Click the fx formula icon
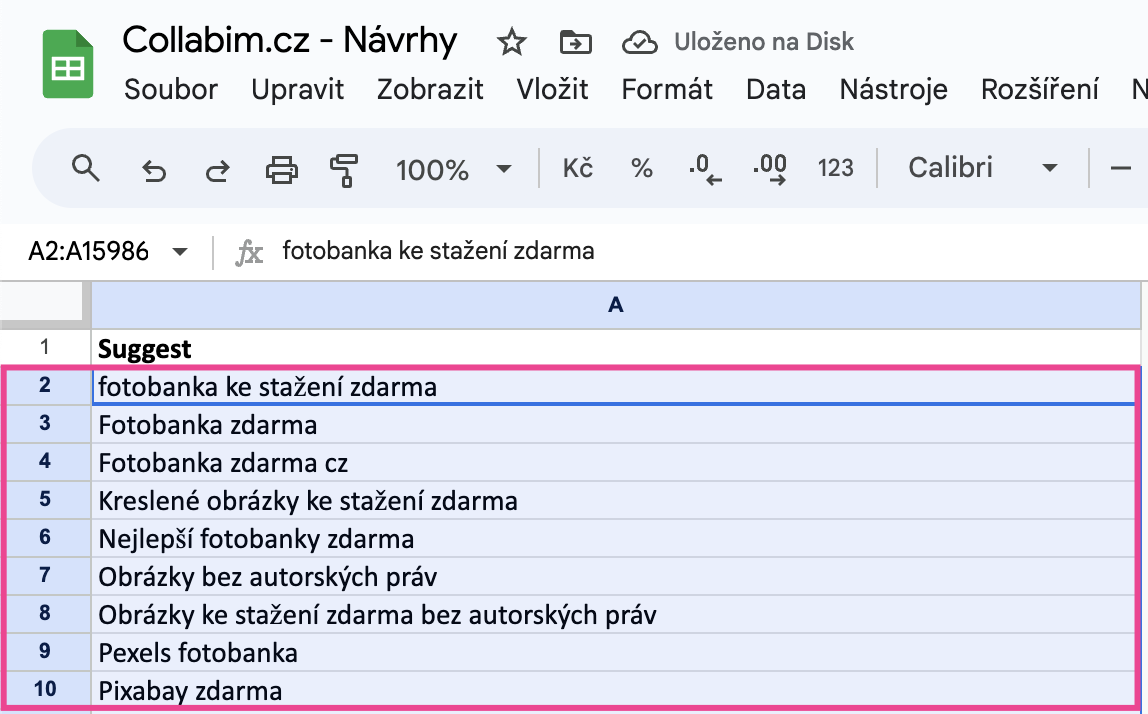Image resolution: width=1148 pixels, height=714 pixels. point(249,253)
